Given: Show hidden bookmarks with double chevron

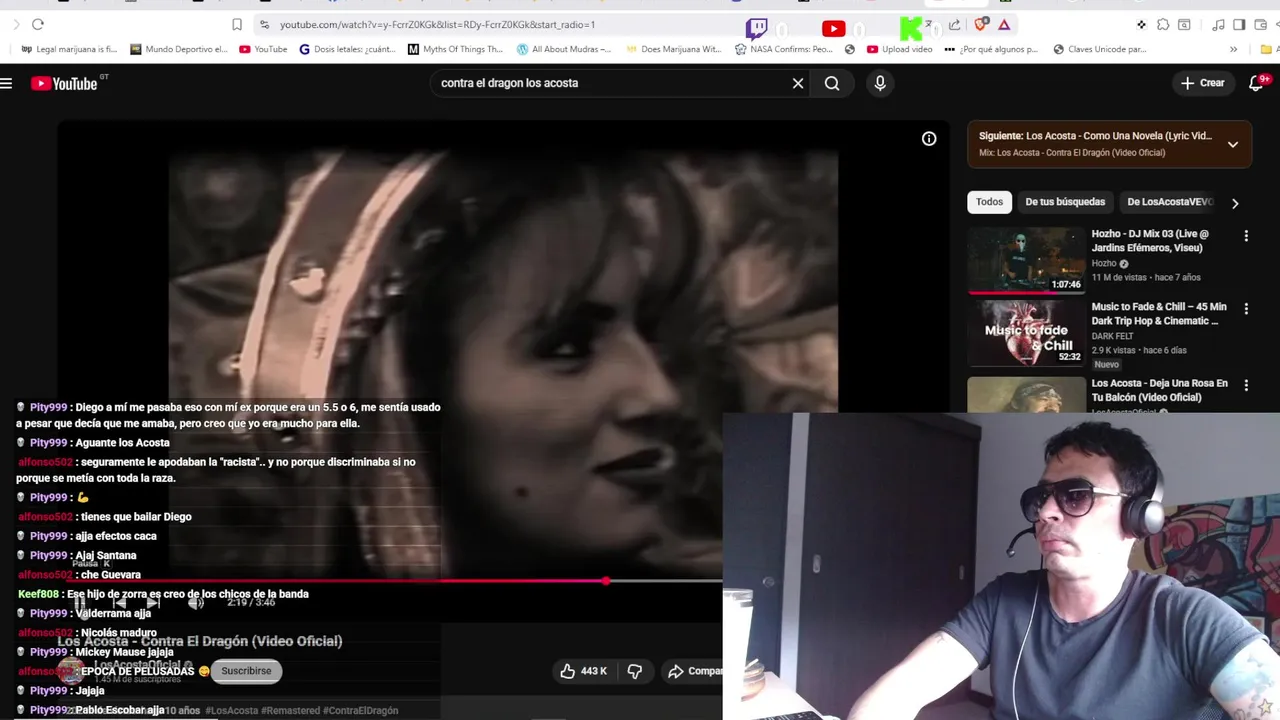Looking at the screenshot, I should (x=1233, y=49).
